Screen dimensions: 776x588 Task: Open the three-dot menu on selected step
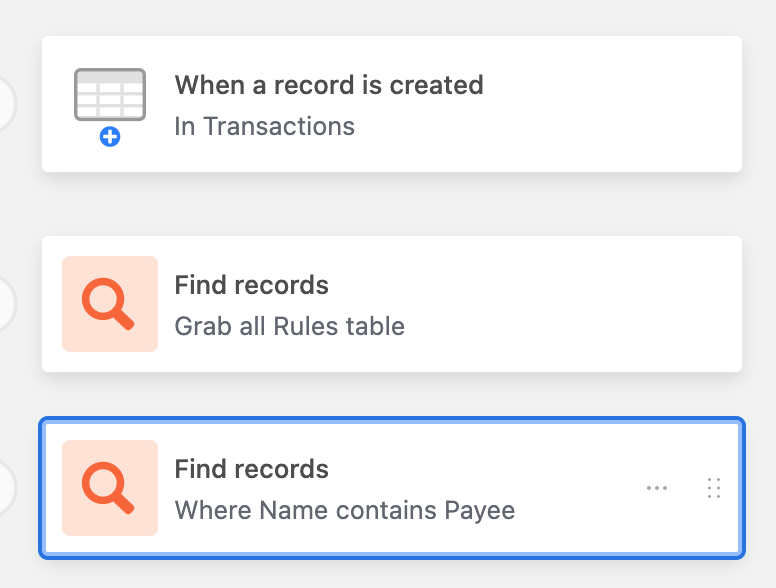click(657, 488)
